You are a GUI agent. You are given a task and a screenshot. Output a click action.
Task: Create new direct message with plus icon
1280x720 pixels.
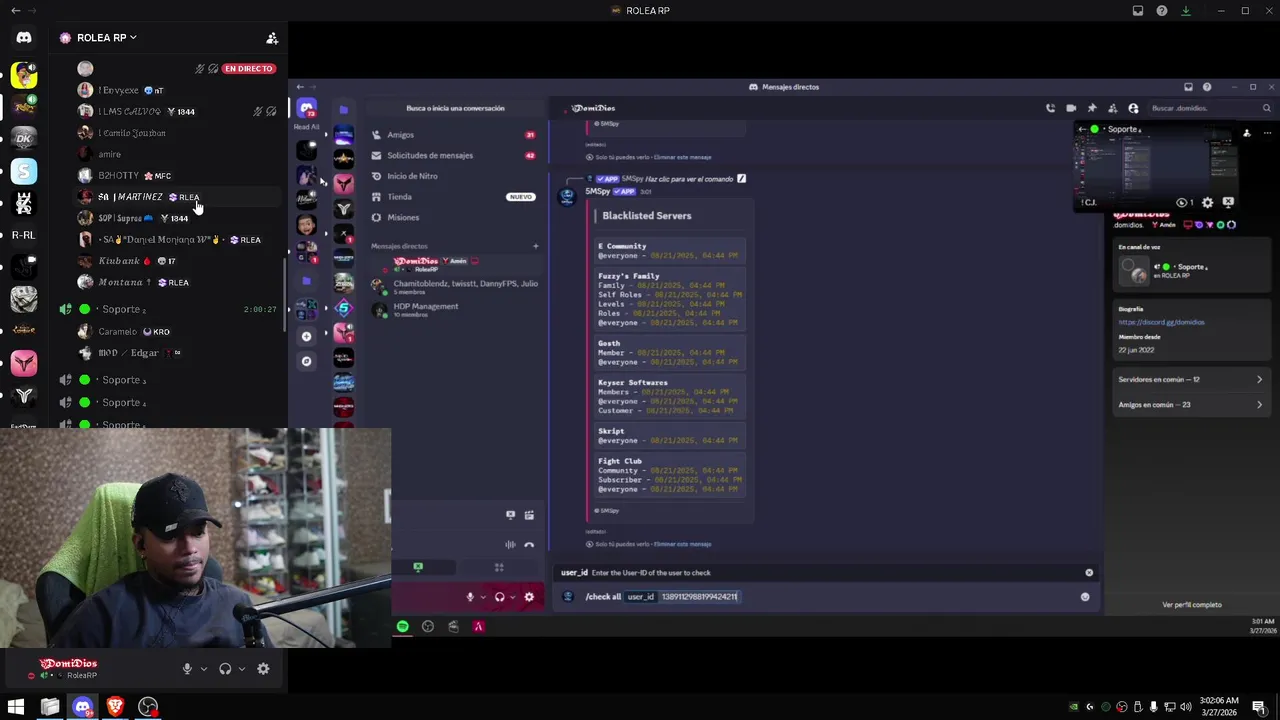(x=535, y=246)
